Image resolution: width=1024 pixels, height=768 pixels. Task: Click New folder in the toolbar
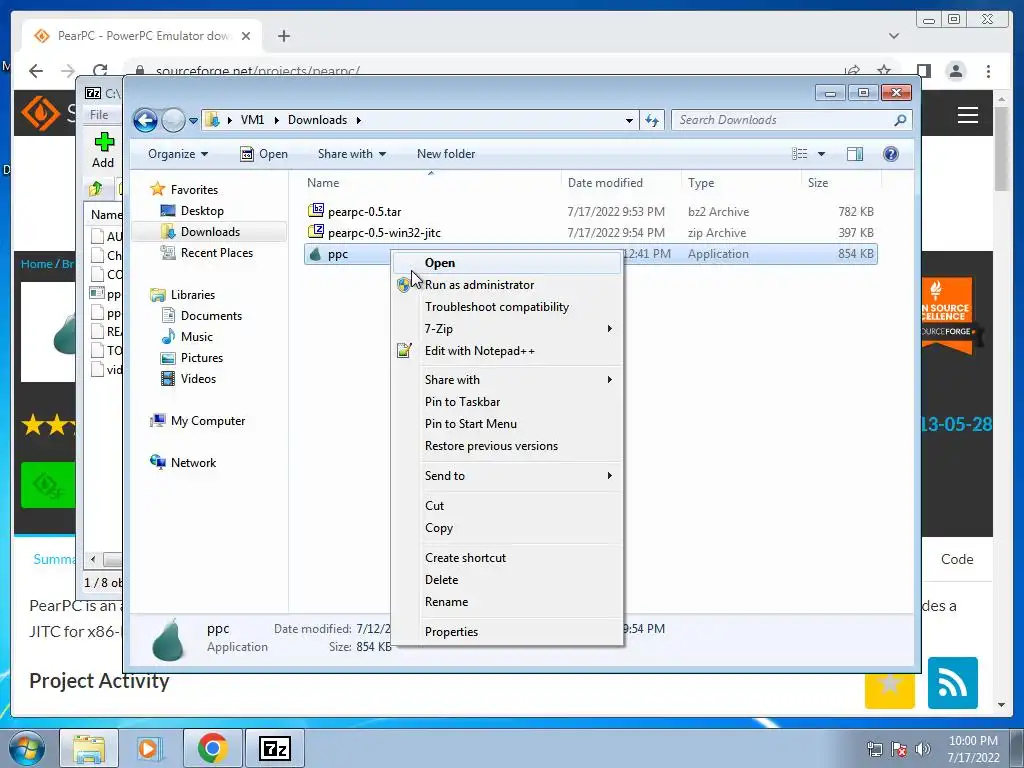point(446,154)
